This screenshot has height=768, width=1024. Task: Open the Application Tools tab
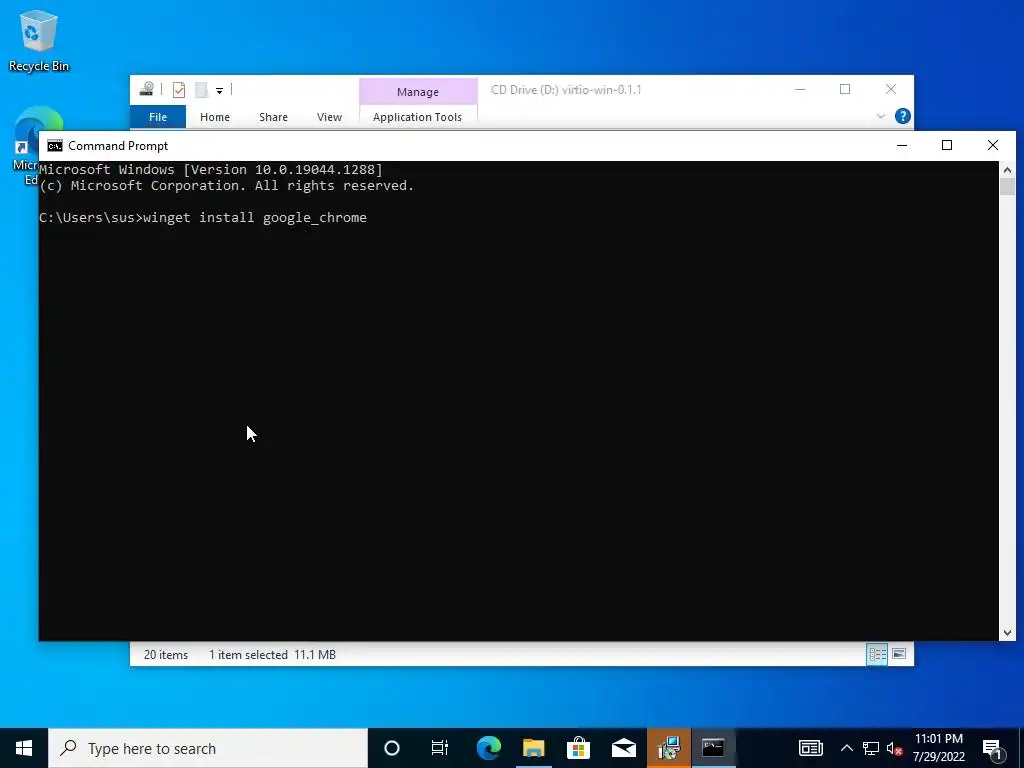(x=417, y=117)
